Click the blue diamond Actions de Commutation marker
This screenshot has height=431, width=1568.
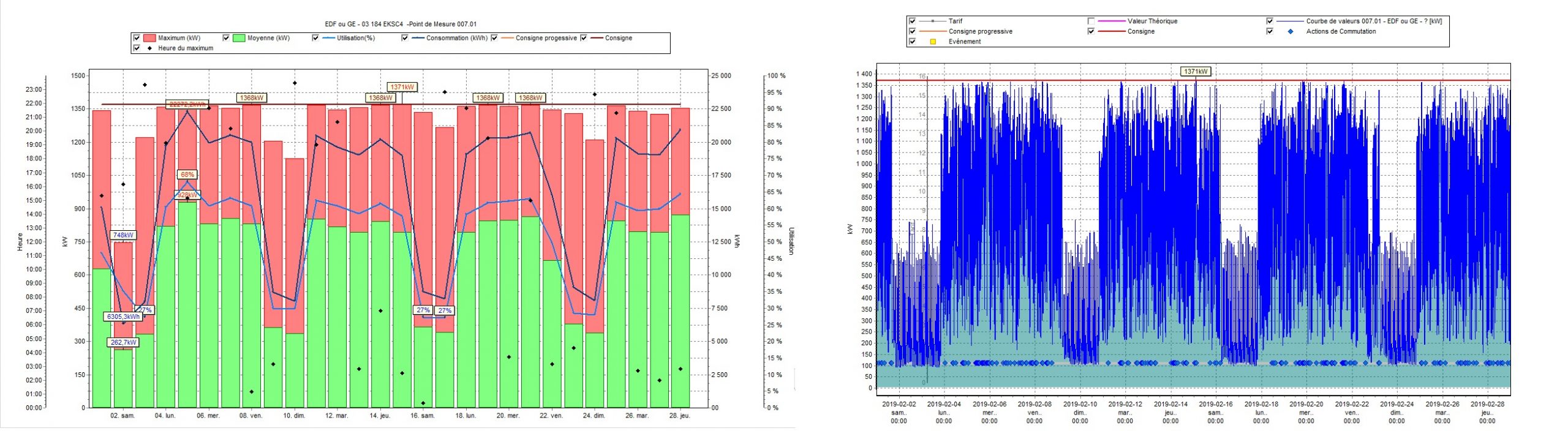coord(1291,31)
